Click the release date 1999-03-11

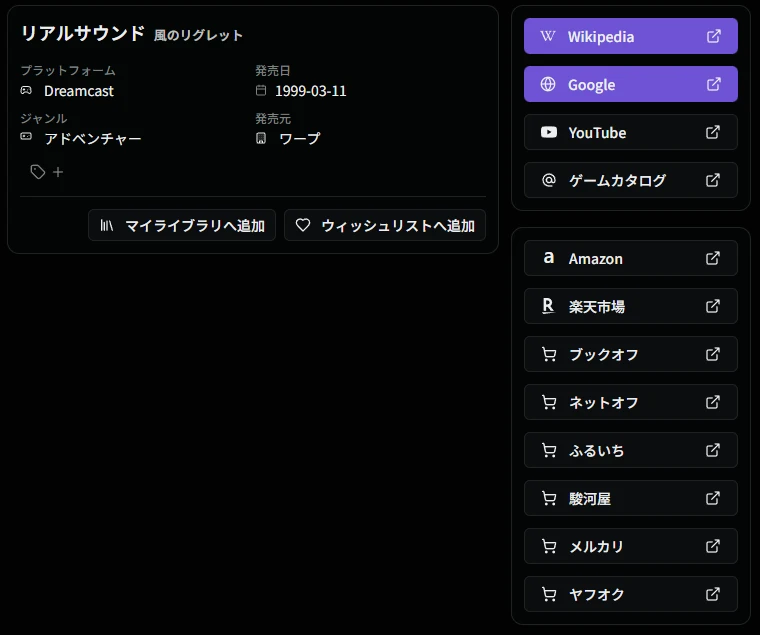pos(311,91)
